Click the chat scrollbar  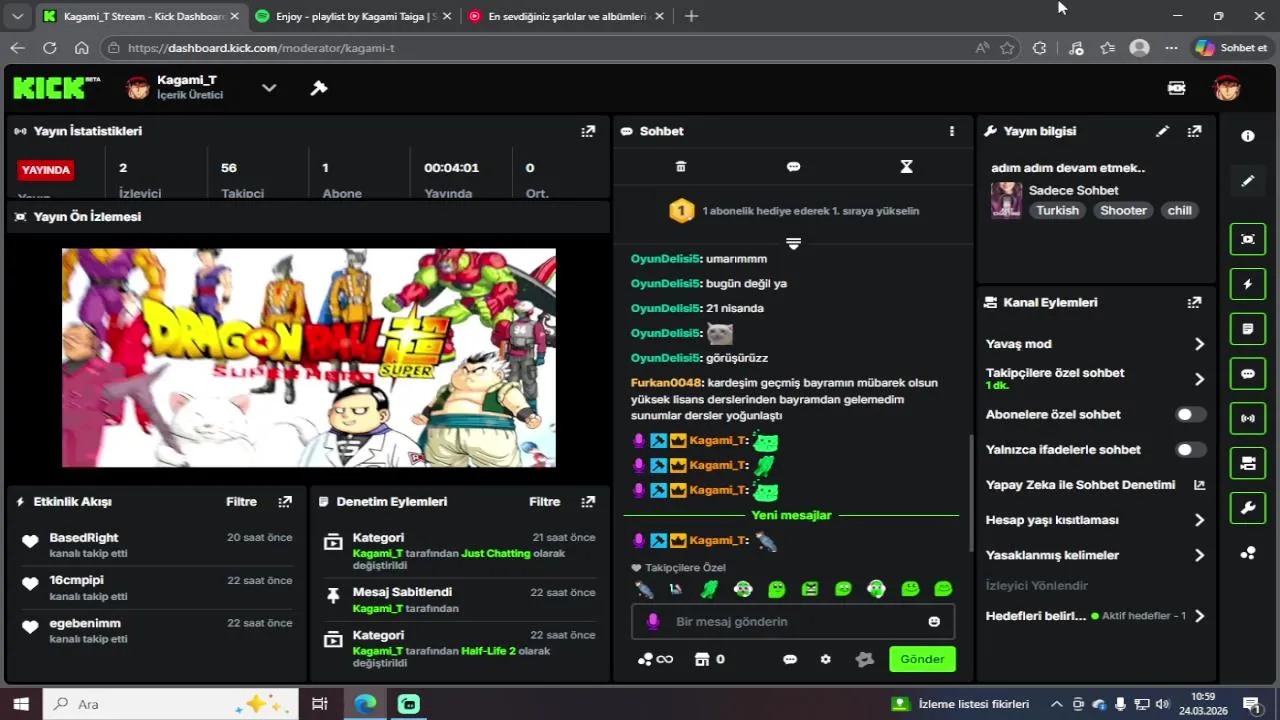click(x=970, y=493)
